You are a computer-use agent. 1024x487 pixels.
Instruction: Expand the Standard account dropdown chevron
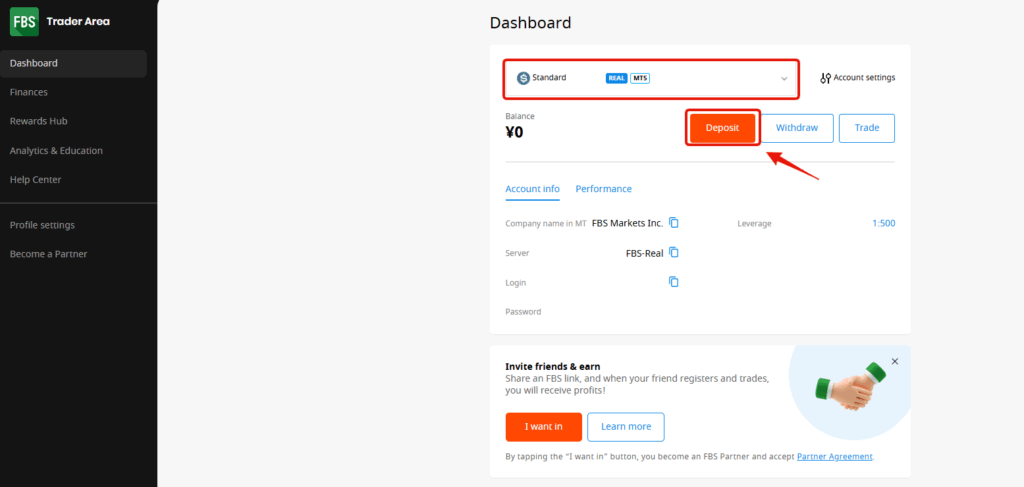click(x=784, y=78)
